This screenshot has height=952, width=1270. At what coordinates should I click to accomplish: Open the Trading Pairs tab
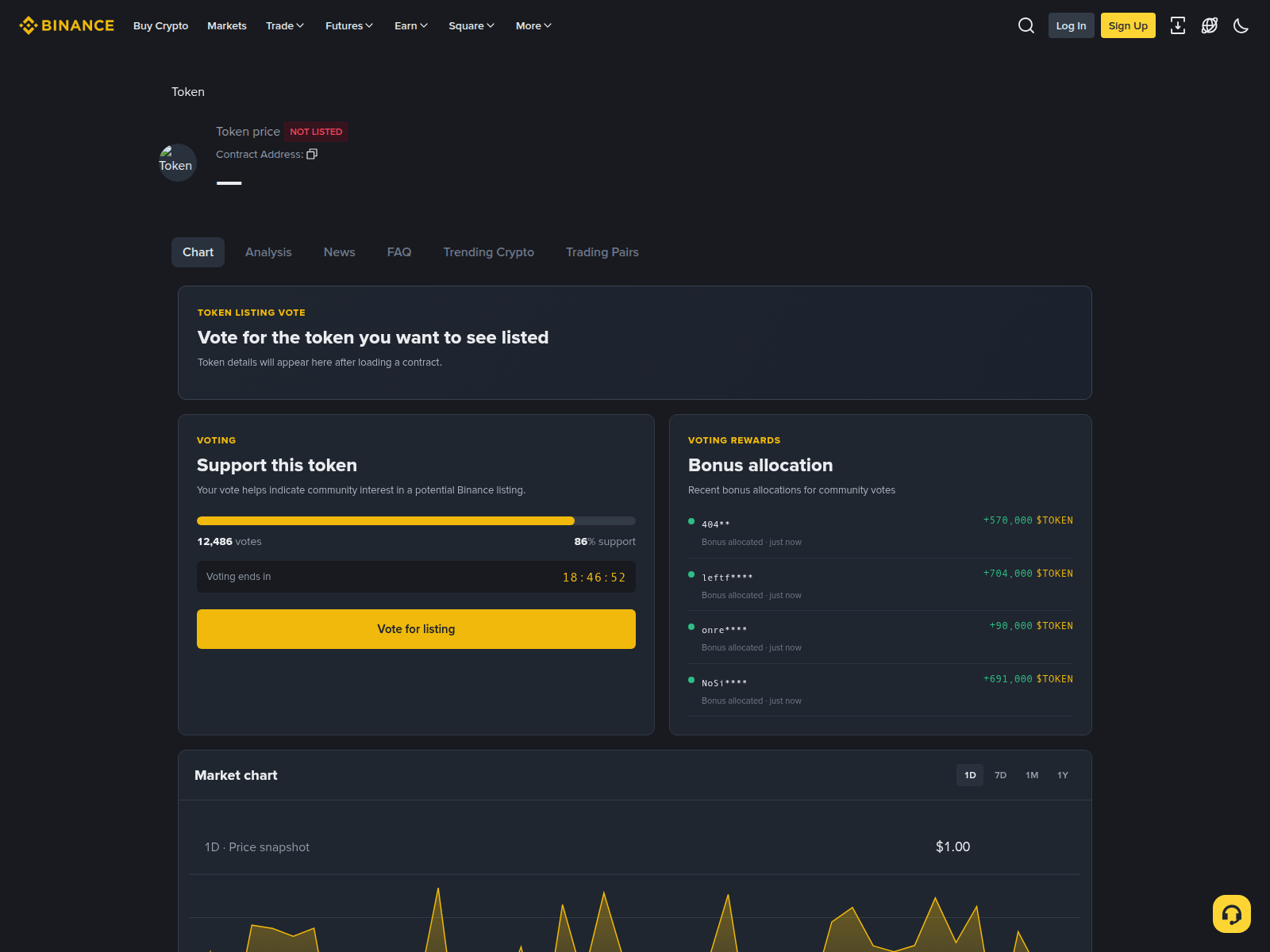point(602,252)
